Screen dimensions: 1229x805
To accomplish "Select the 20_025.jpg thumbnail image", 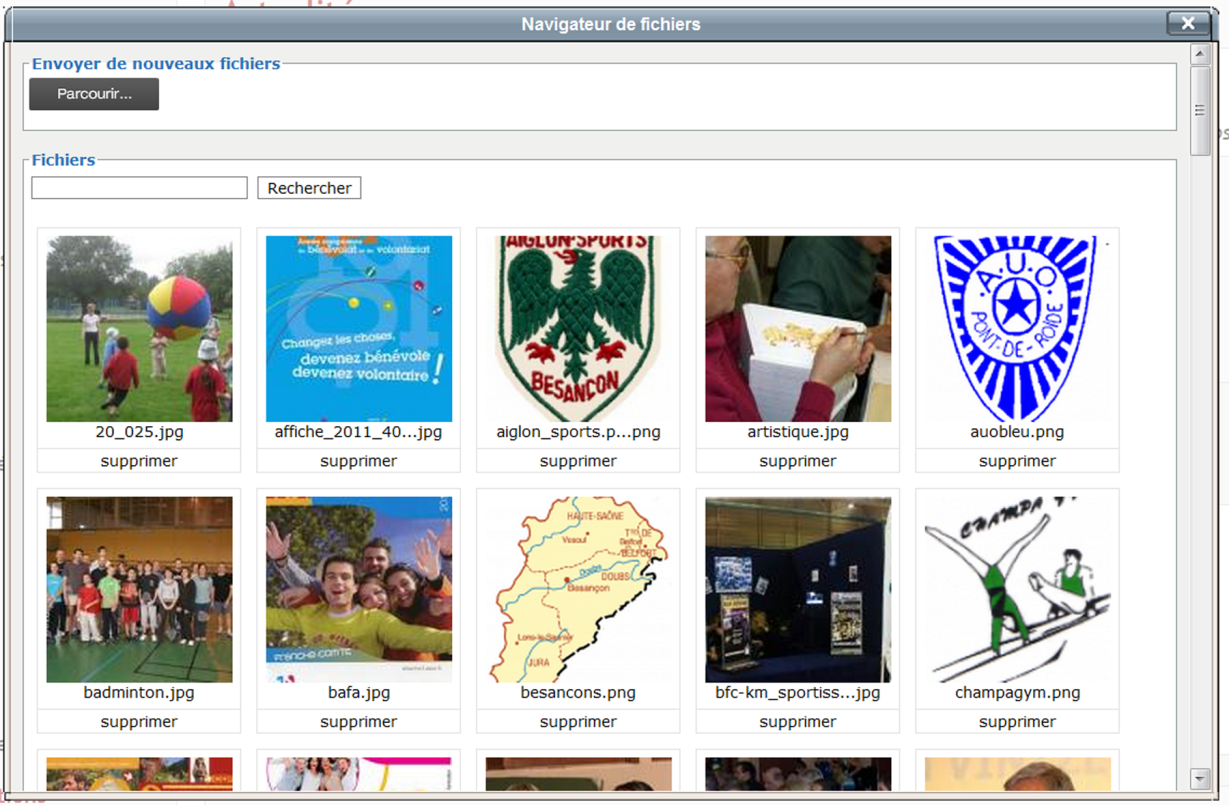I will click(139, 329).
